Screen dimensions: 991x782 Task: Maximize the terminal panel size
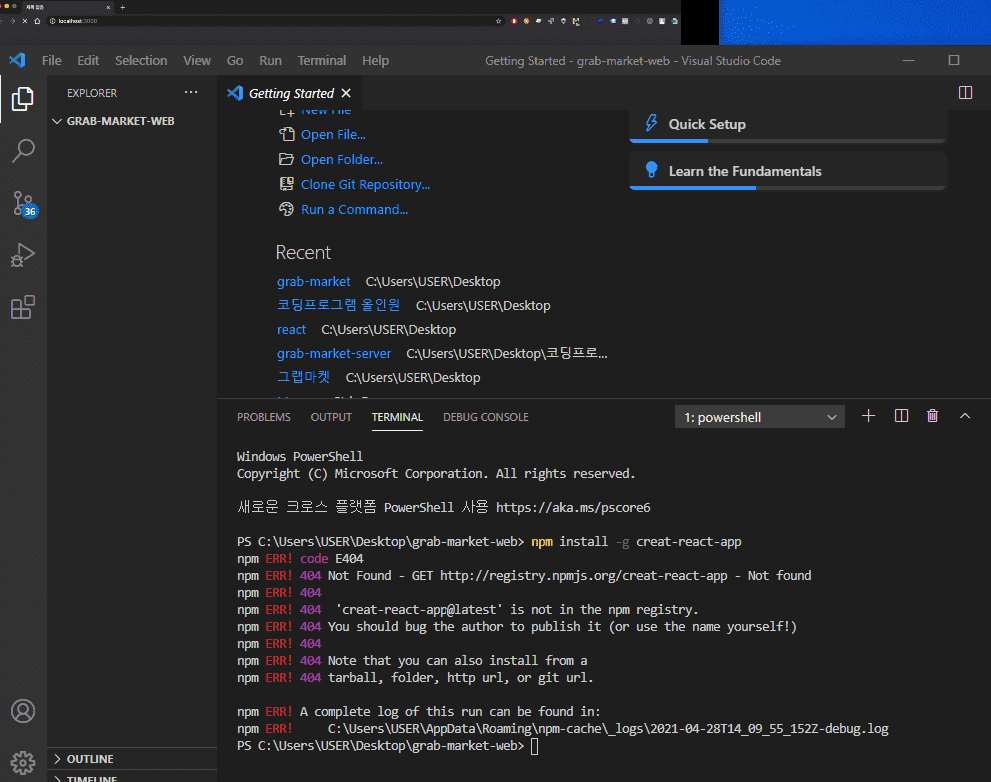[x=964, y=416]
